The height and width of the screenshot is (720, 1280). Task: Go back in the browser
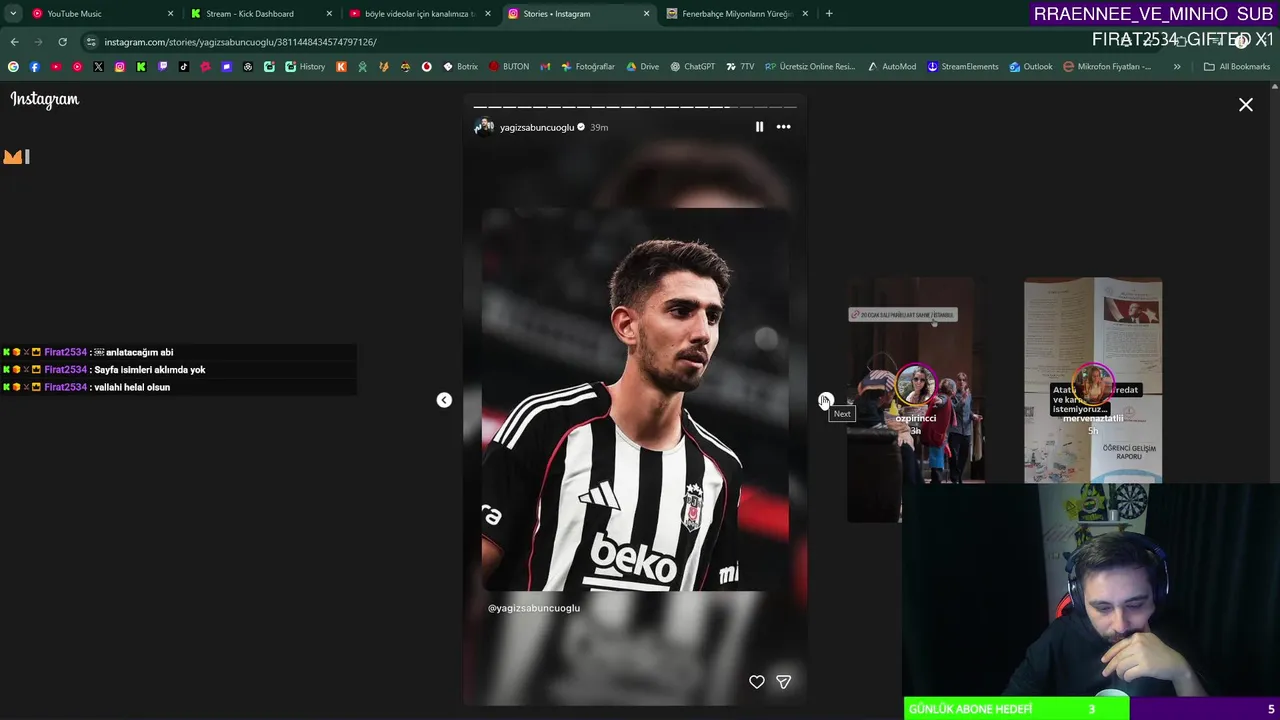click(14, 42)
